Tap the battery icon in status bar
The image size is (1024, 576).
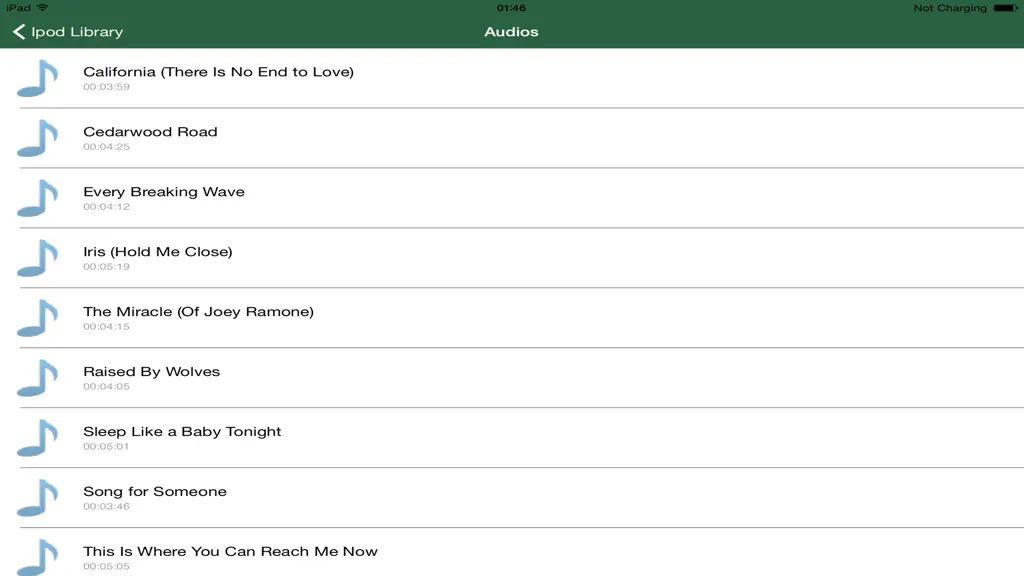coord(1006,8)
